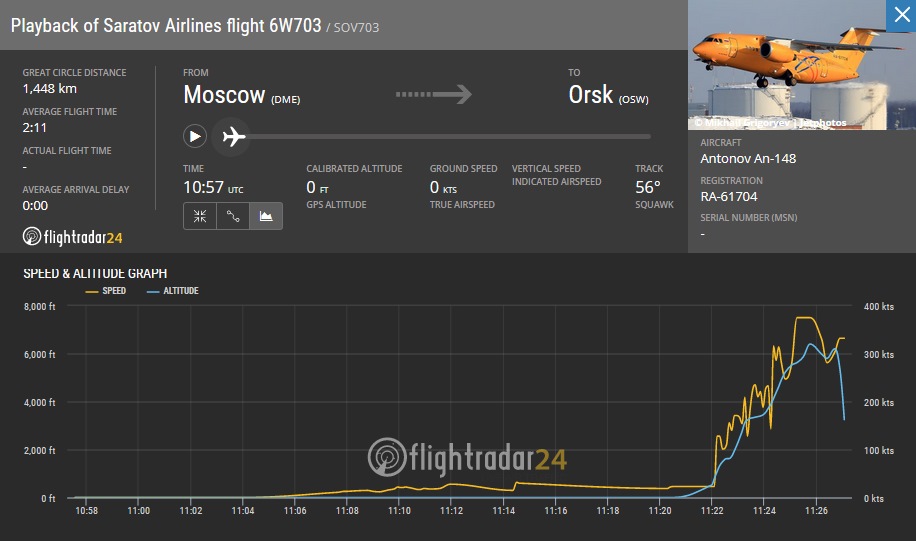Click the dotted route arrow between airports
916x541 pixels.
click(433, 95)
